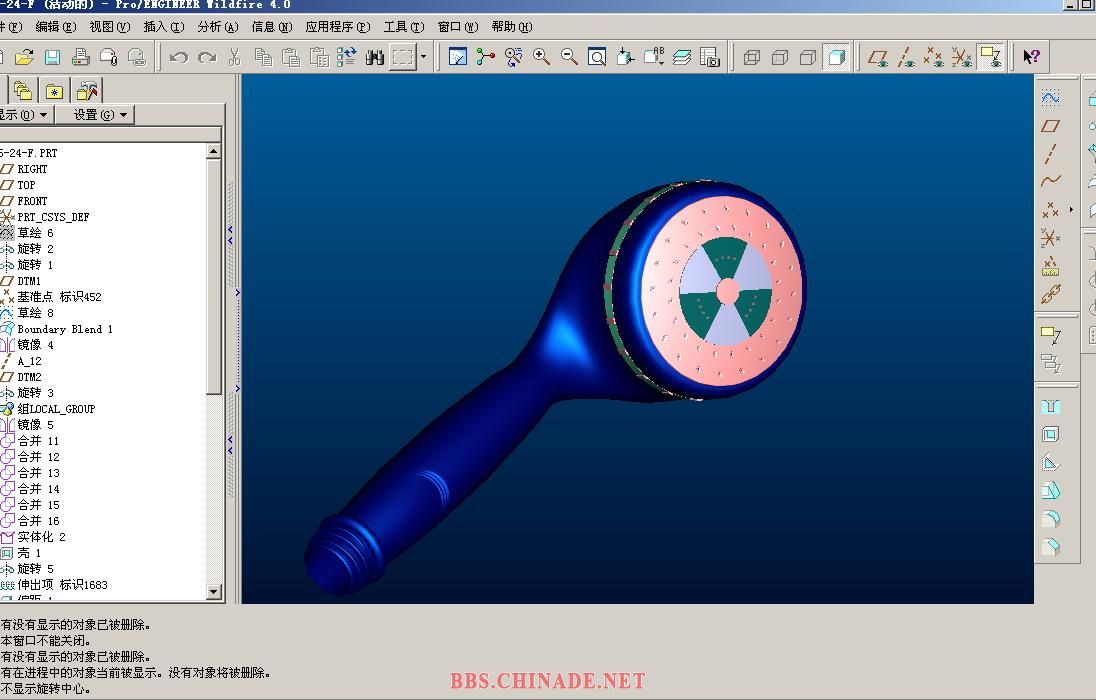Click model tree scrollbar up arrow
1096x700 pixels.
(x=214, y=151)
